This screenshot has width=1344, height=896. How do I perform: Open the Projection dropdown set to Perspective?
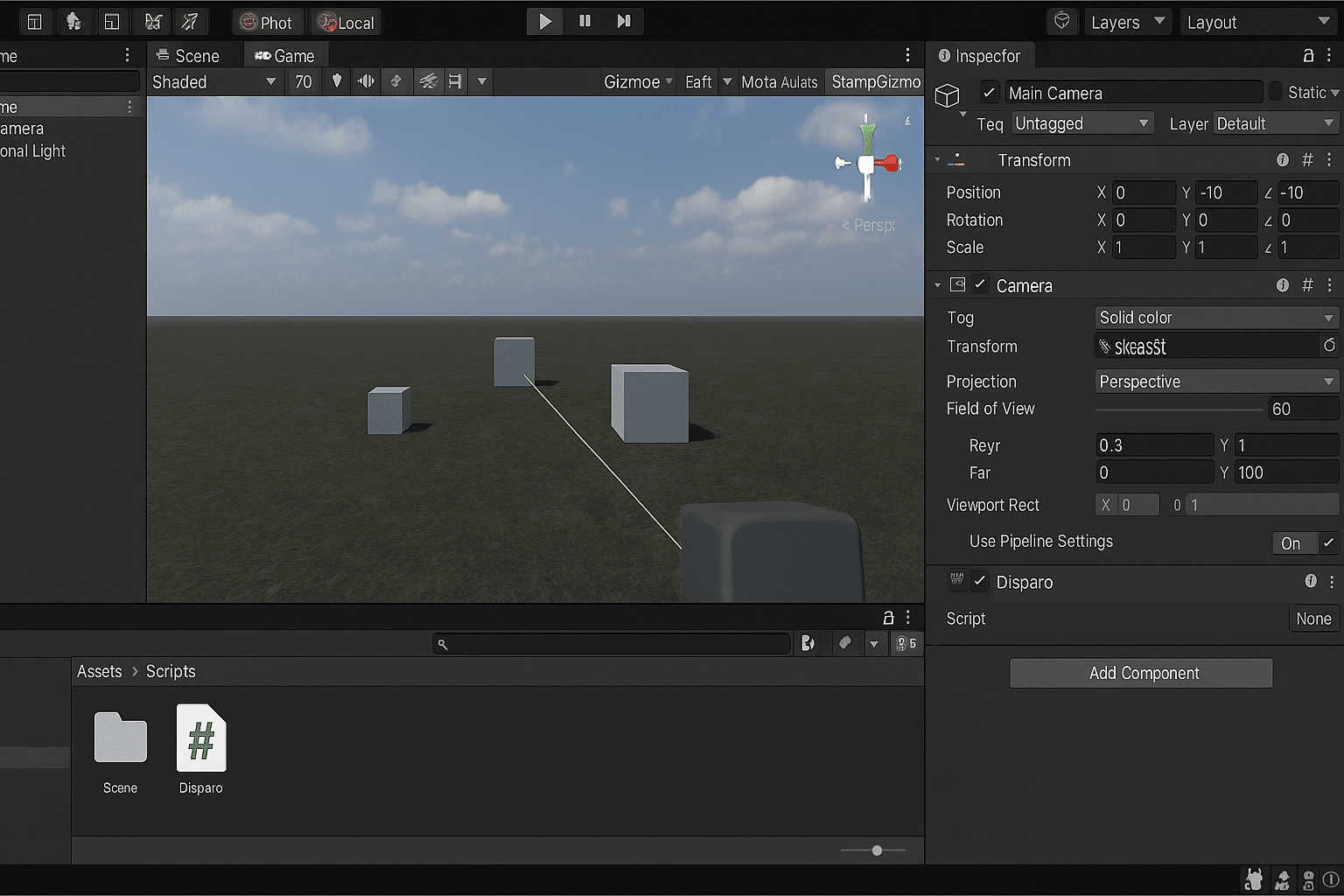pos(1215,381)
